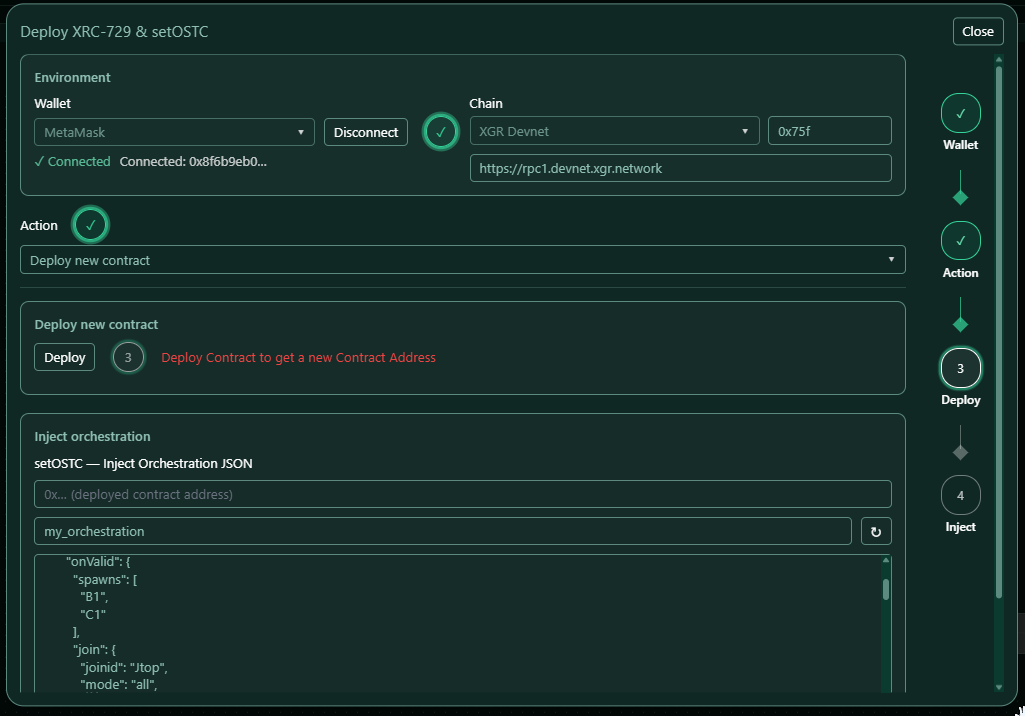Click the diamond connector between Action and Deploy
Viewport: 1025px width, 716px height.
(x=960, y=324)
